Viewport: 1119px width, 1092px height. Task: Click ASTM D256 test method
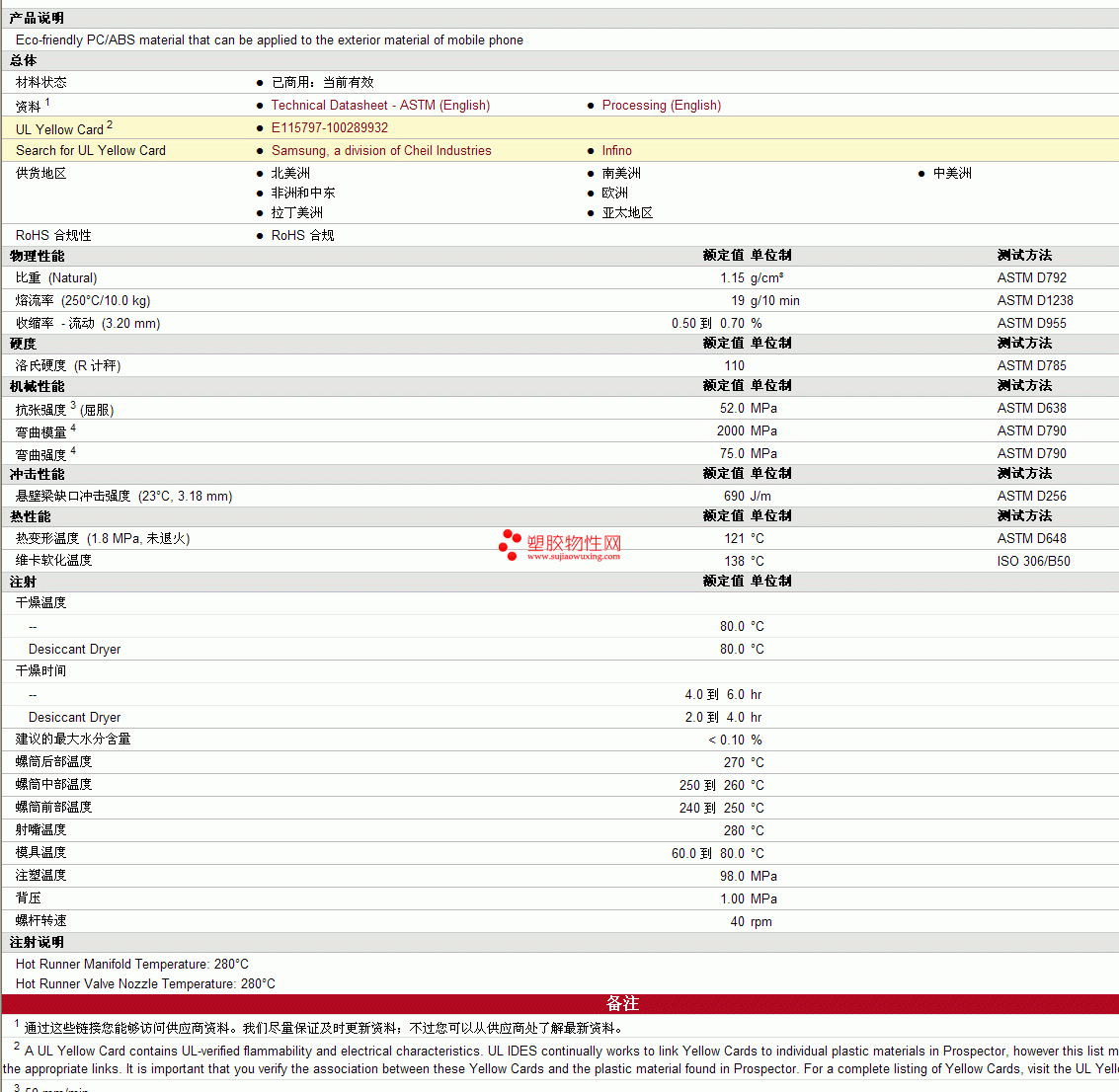point(1031,497)
